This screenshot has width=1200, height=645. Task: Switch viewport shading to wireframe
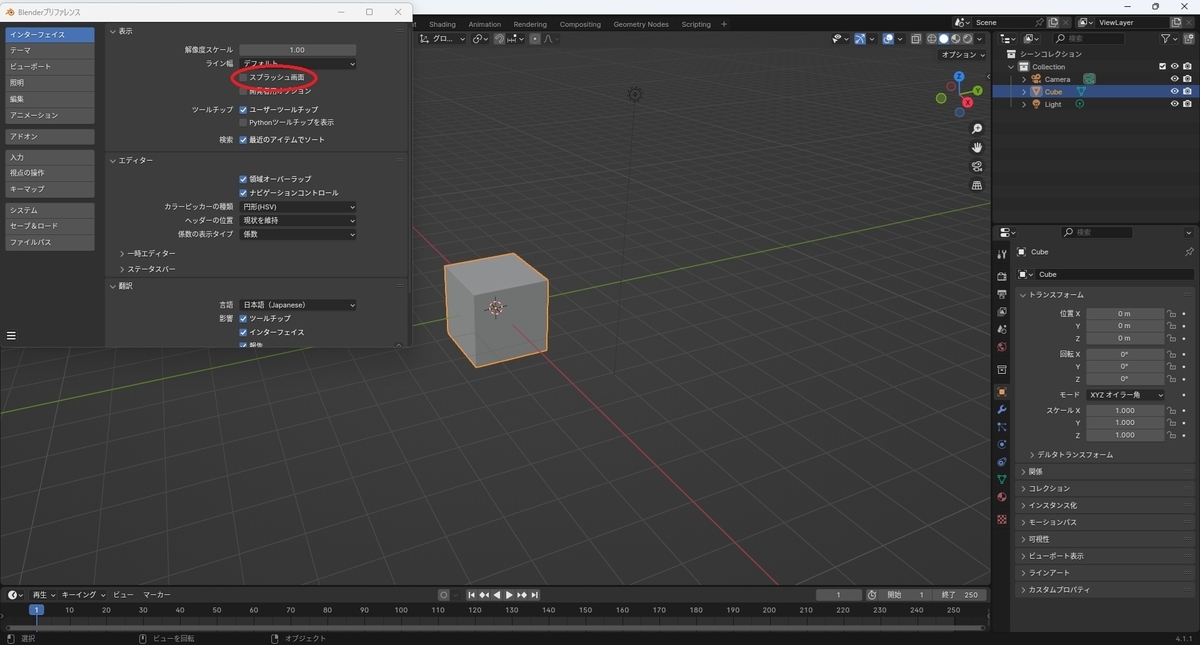[x=931, y=39]
